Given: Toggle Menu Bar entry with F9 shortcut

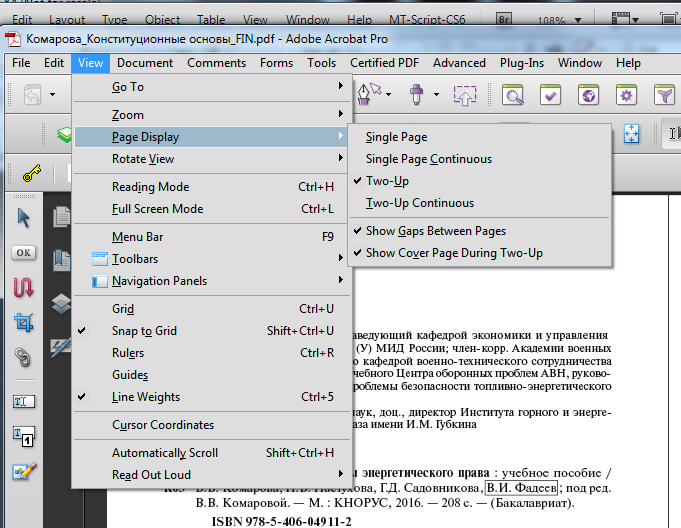Looking at the screenshot, I should pos(212,237).
